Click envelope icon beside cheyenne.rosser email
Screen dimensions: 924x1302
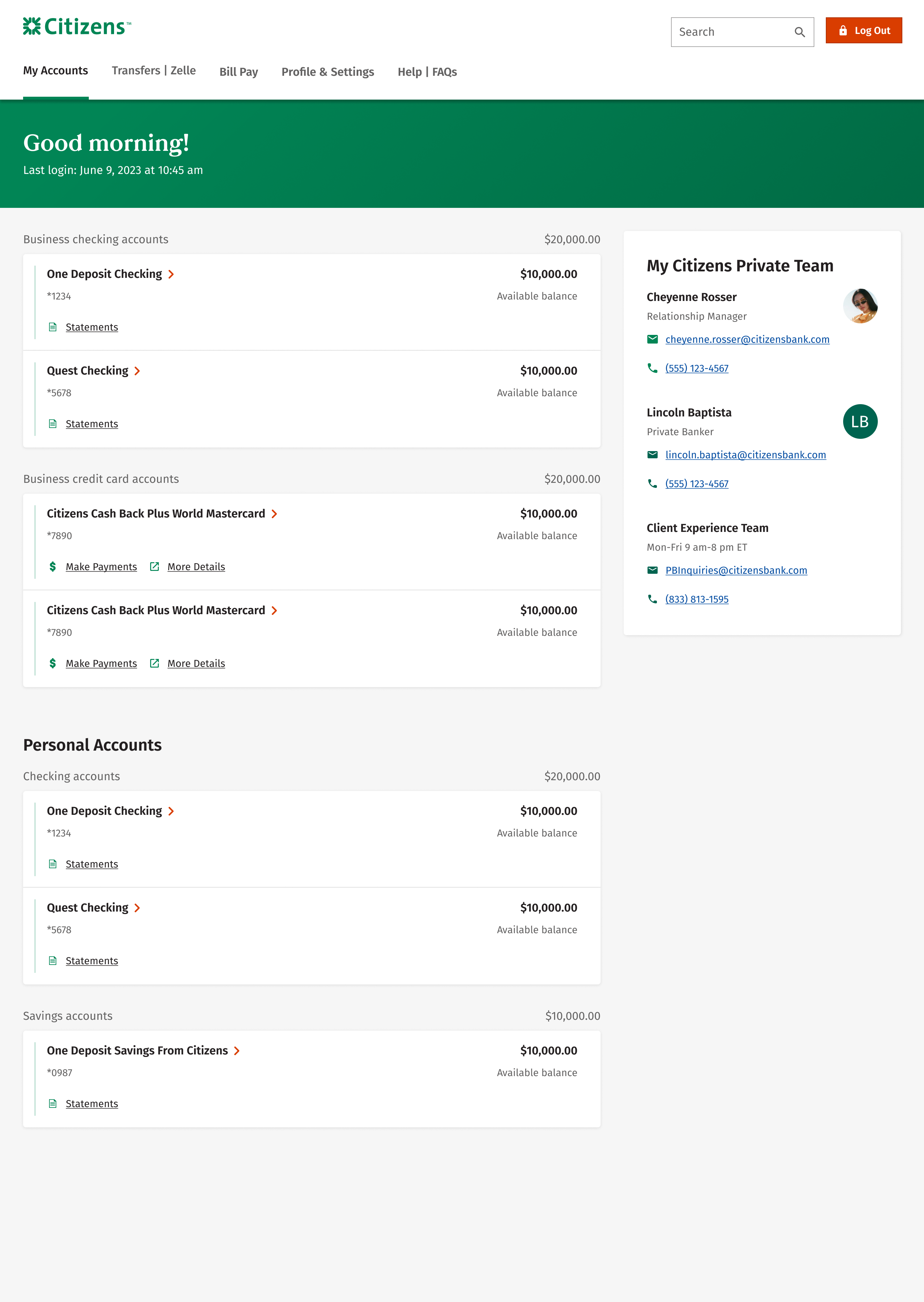653,339
